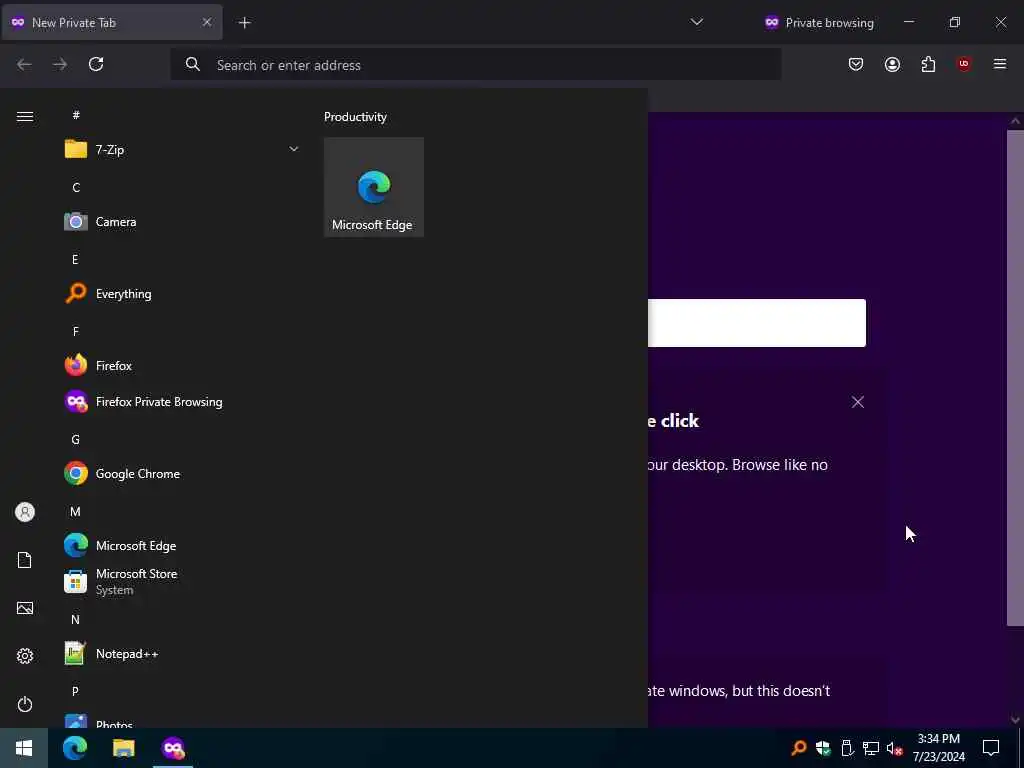Open the Firefox account icon

(x=892, y=64)
